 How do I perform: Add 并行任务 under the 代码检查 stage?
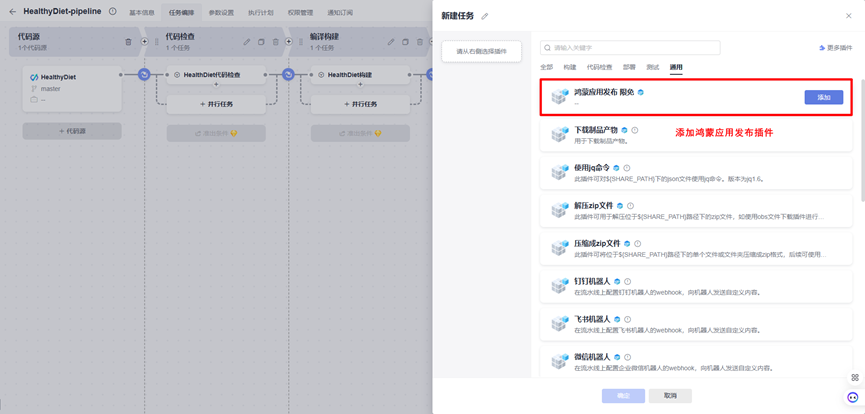point(216,104)
